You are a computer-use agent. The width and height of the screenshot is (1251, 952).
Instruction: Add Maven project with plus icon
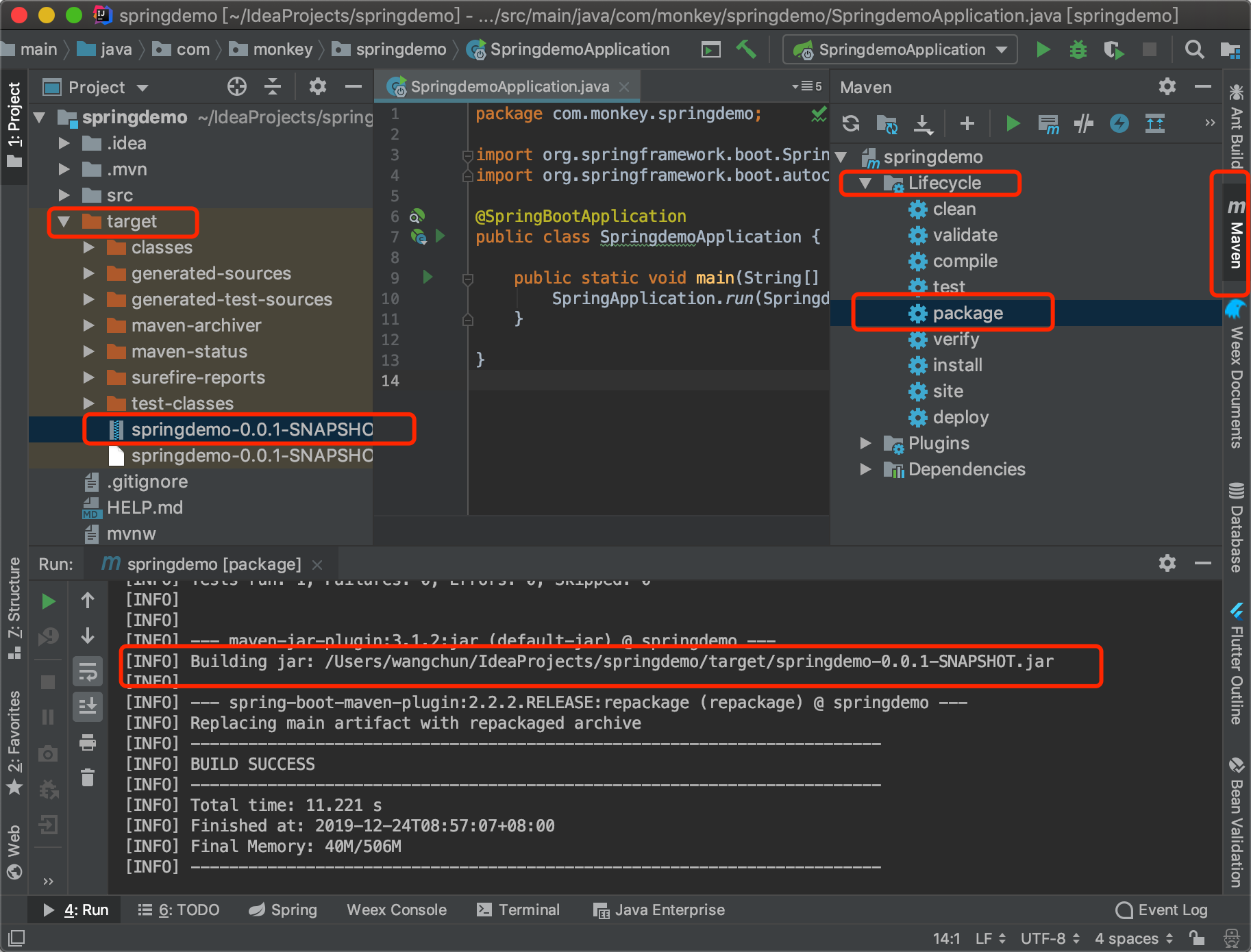point(967,123)
